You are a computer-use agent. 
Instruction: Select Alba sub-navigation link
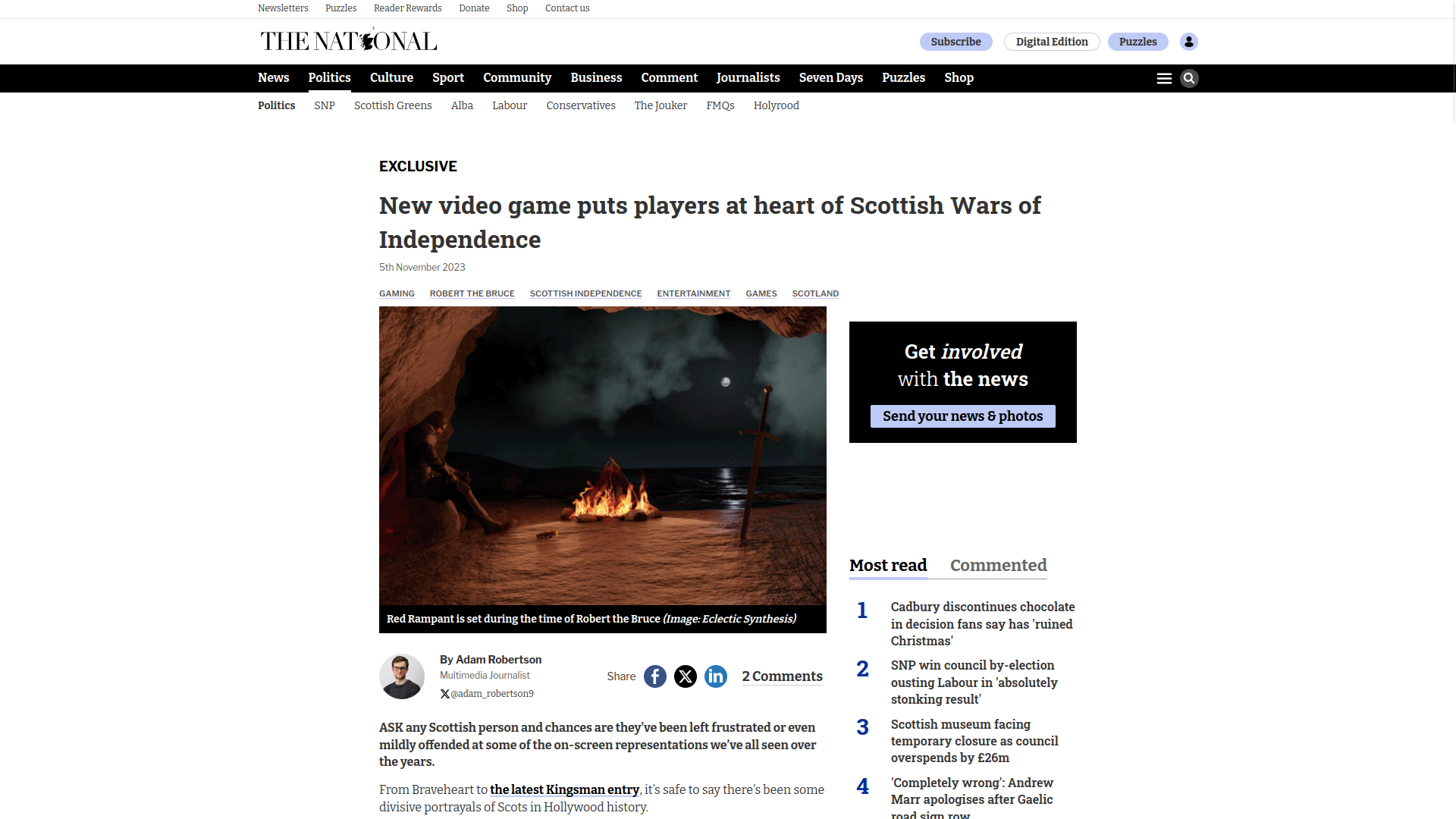pyautogui.click(x=462, y=105)
